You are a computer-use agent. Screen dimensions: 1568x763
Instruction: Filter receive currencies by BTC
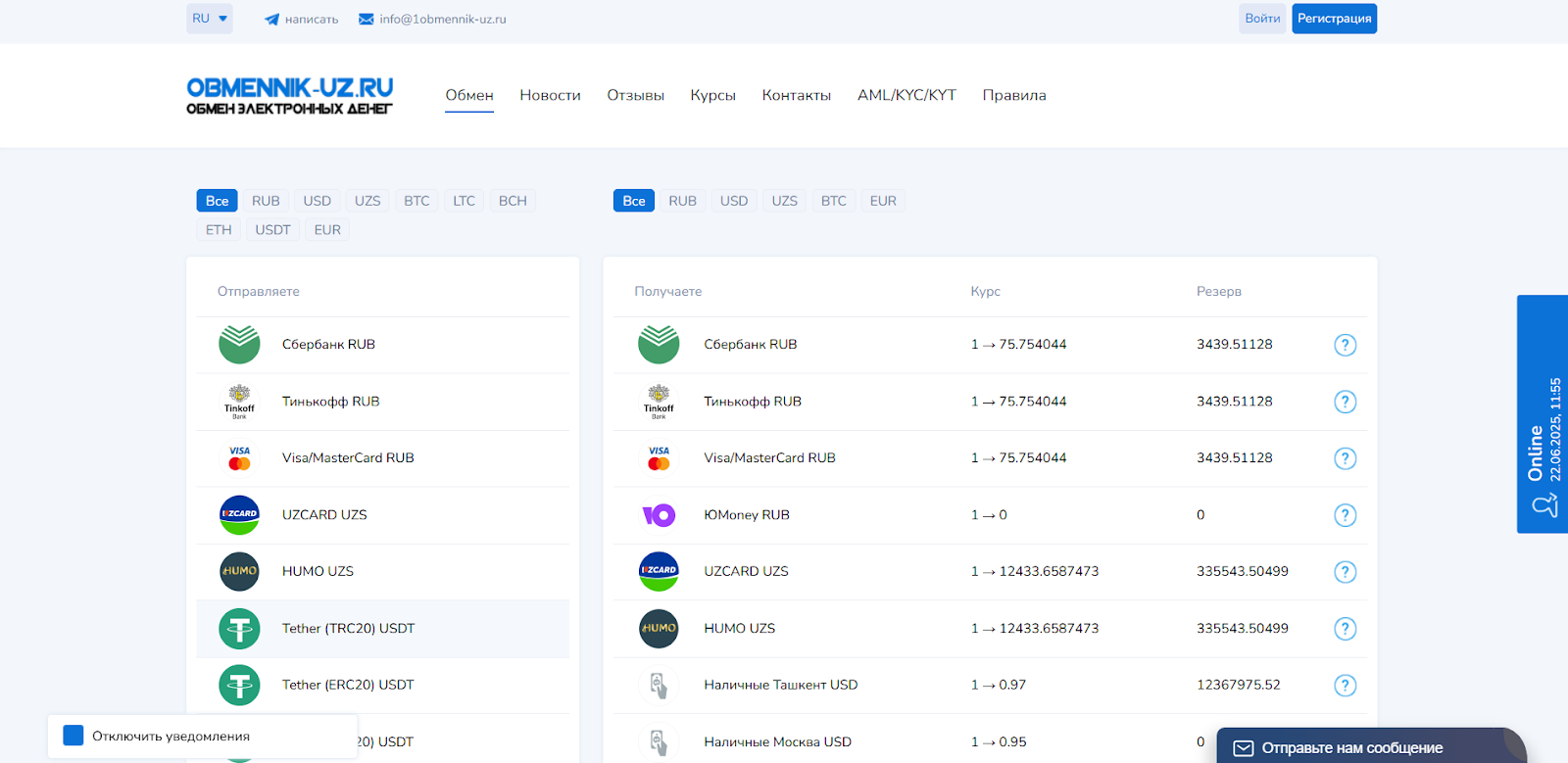[834, 201]
